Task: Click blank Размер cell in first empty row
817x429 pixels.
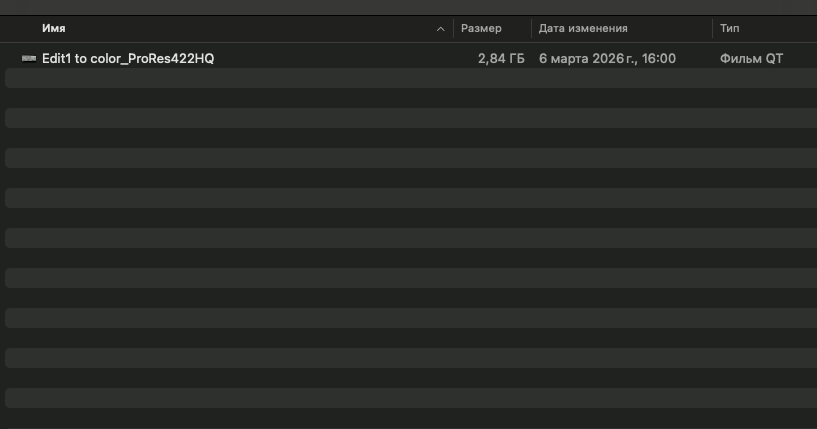Action: pos(492,79)
